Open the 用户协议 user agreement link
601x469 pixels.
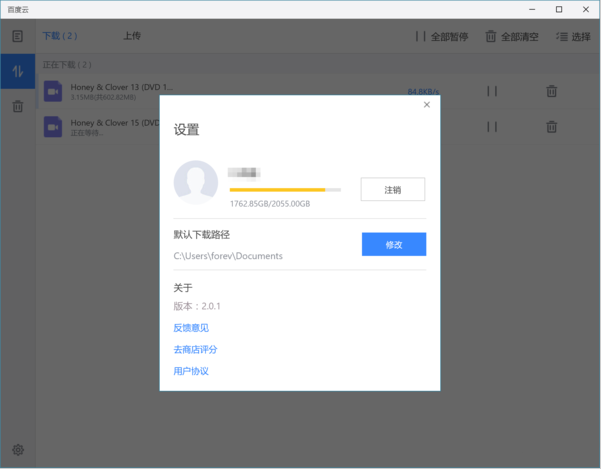pyautogui.click(x=191, y=371)
